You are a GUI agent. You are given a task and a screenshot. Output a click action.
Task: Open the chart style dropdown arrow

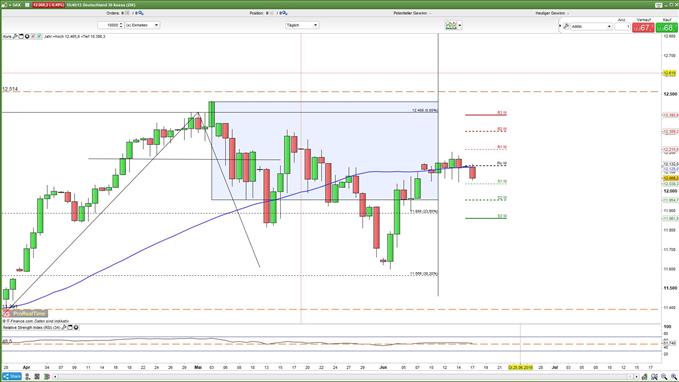460,26
